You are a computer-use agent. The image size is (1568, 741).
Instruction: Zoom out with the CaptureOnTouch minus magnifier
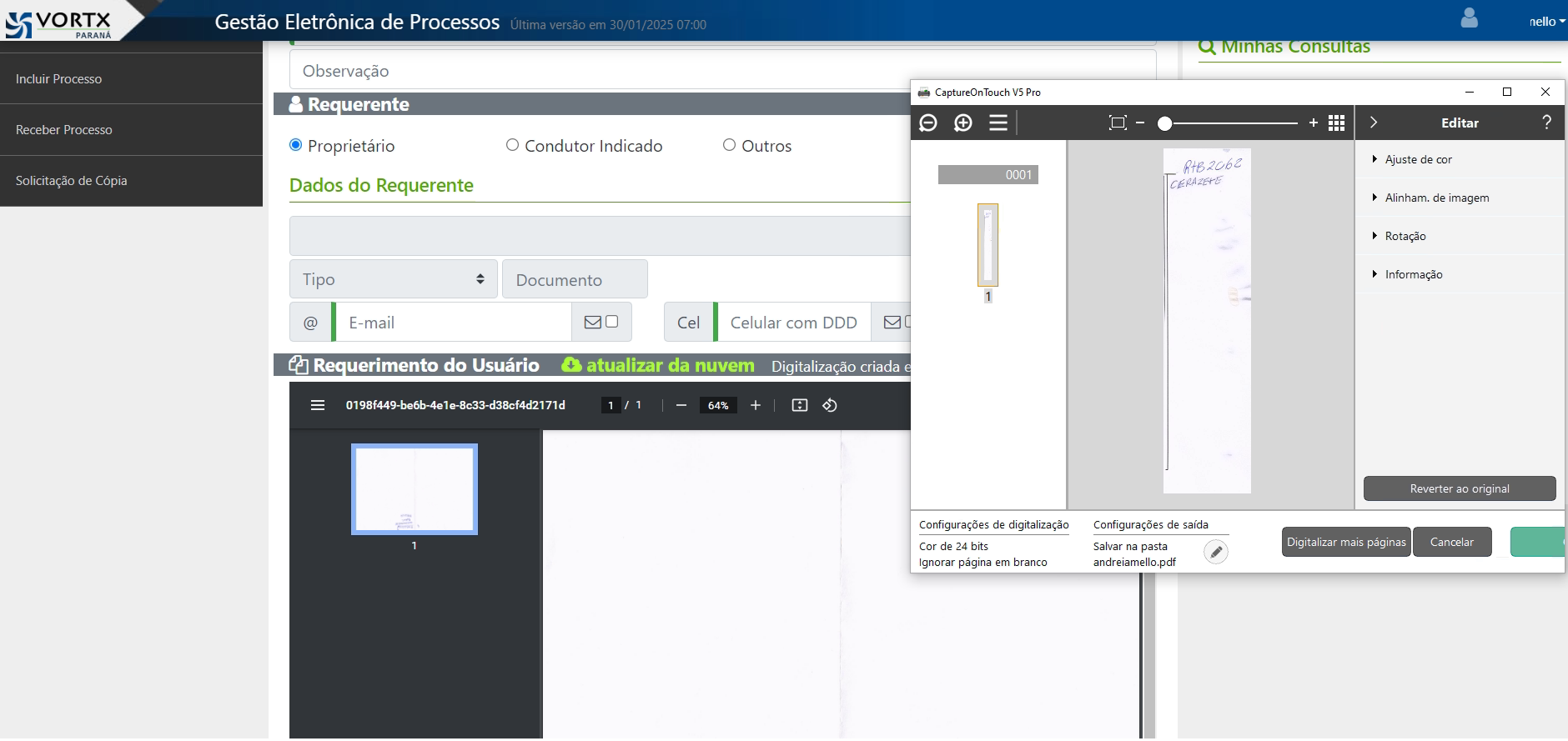tap(927, 123)
